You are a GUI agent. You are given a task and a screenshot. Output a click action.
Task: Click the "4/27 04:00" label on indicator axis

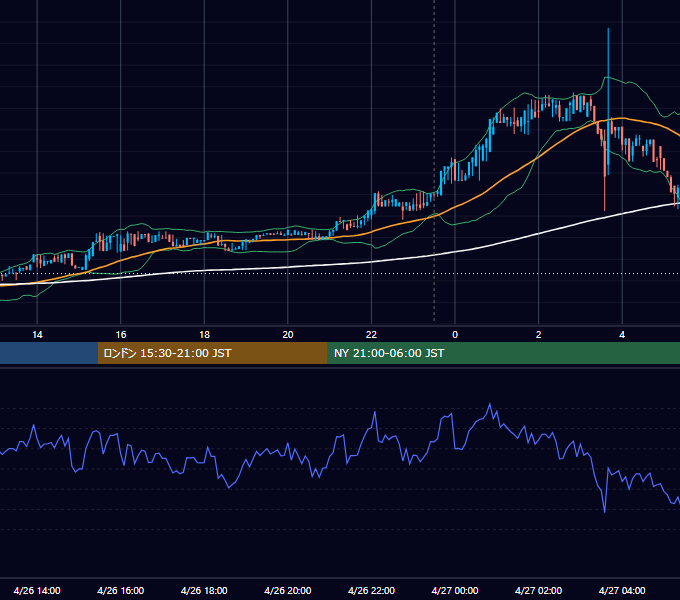coord(622,590)
